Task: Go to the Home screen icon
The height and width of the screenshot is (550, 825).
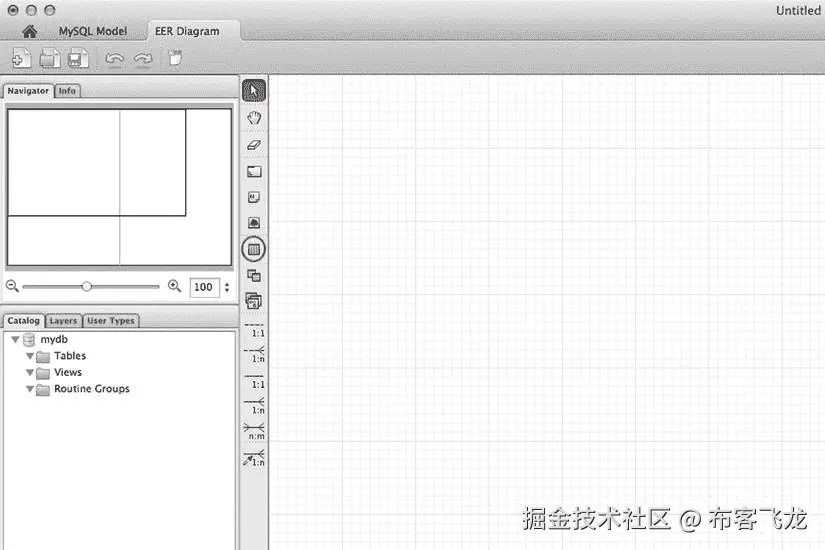Action: 29,32
